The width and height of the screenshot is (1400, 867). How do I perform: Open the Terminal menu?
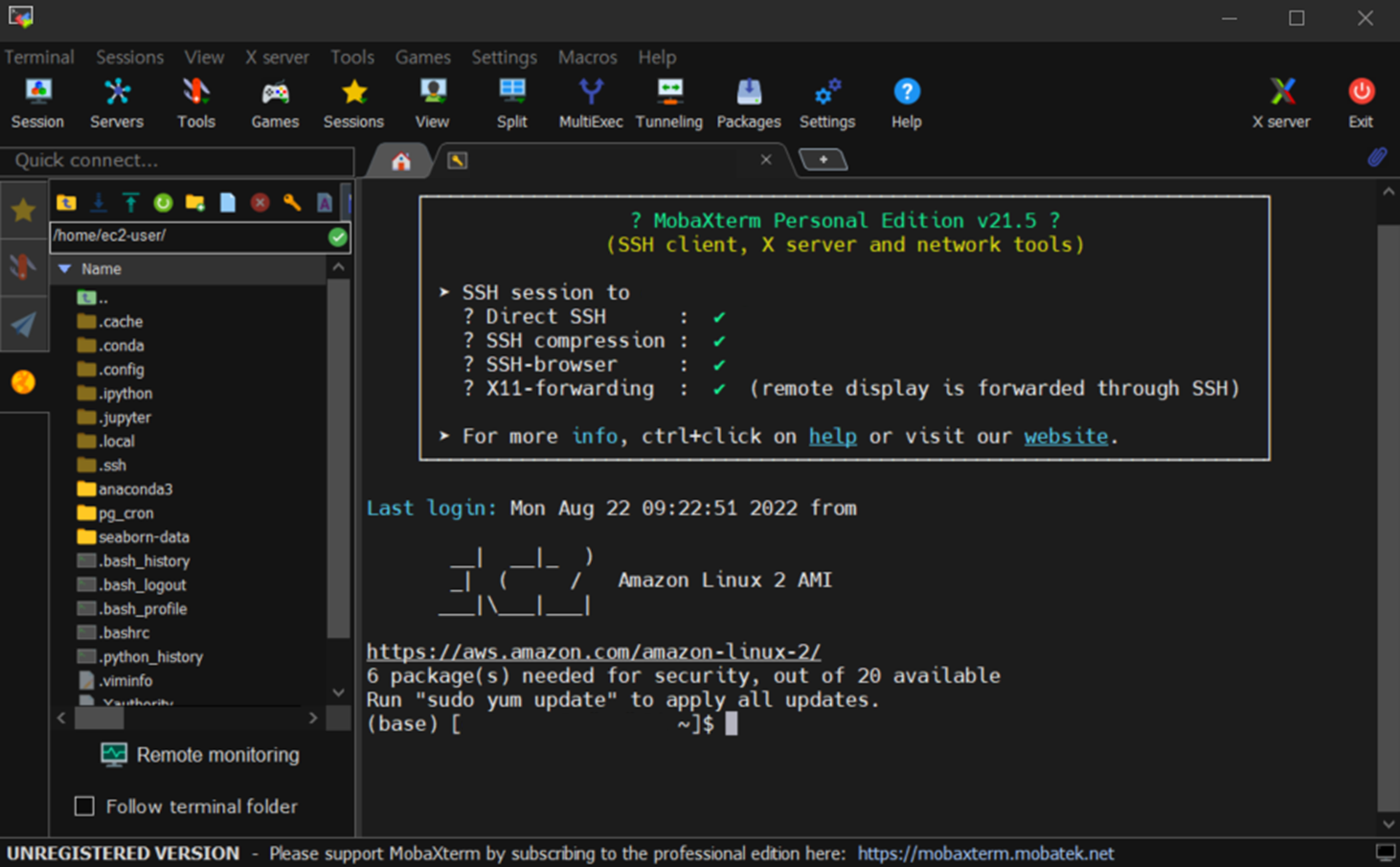39,57
